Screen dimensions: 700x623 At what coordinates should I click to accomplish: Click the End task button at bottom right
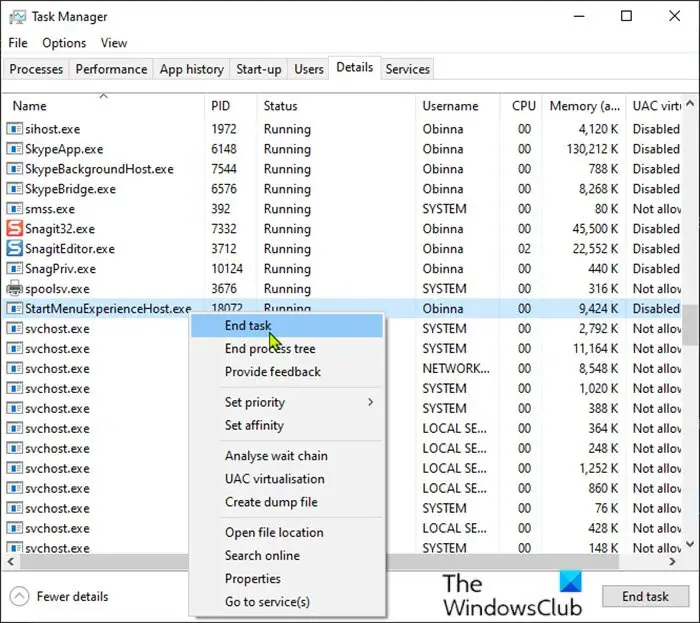[645, 596]
